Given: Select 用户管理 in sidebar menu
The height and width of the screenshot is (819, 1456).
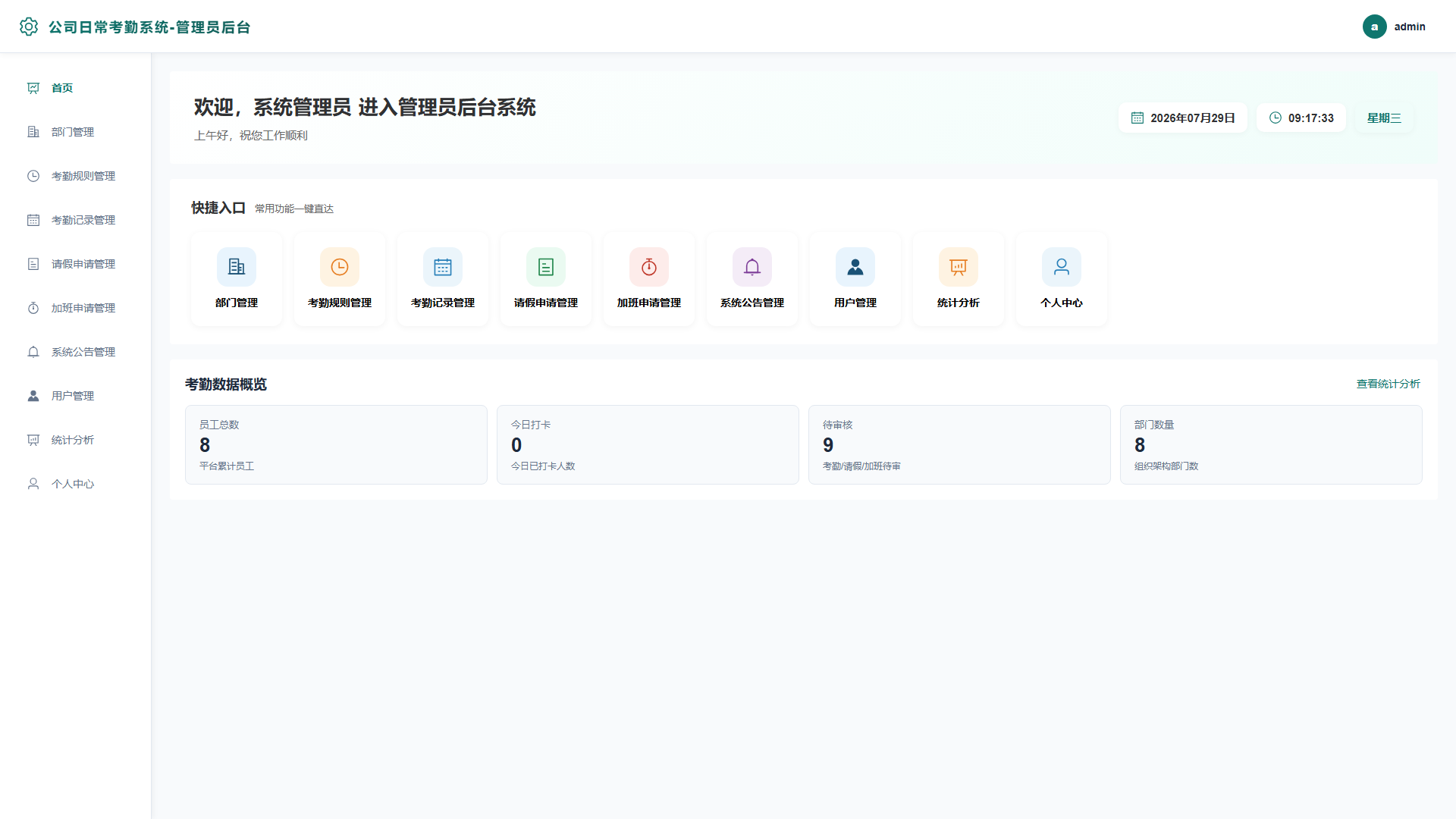Looking at the screenshot, I should 76,396.
